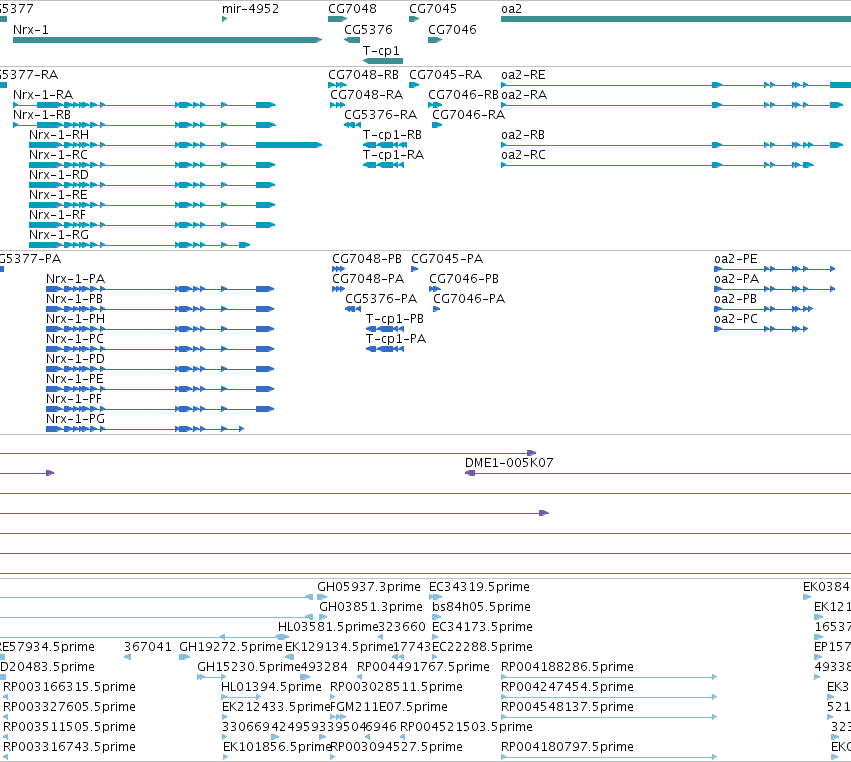Select transcript oa2-RC label
Image resolution: width=851 pixels, height=762 pixels.
523,155
